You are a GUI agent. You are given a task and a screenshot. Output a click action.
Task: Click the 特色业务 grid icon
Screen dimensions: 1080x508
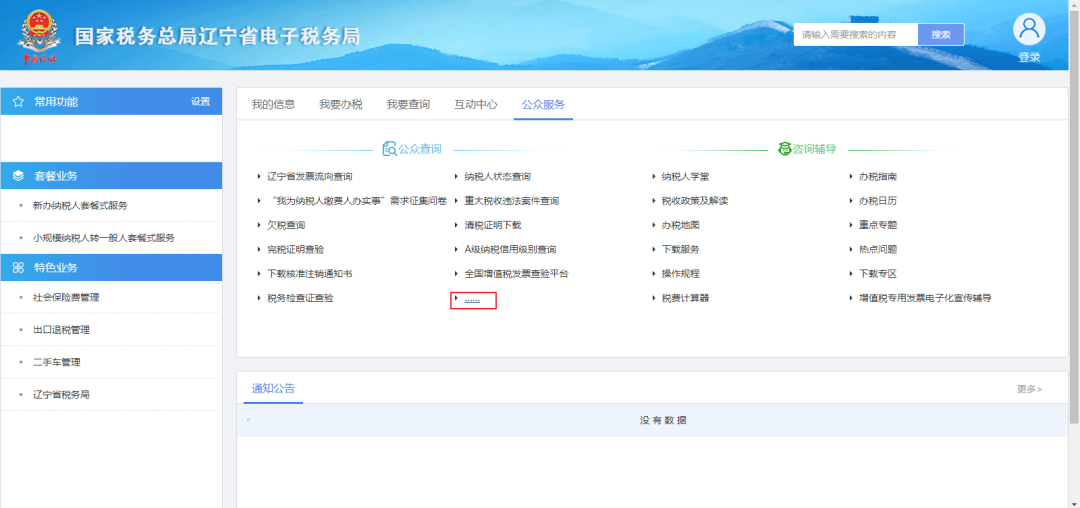18,268
